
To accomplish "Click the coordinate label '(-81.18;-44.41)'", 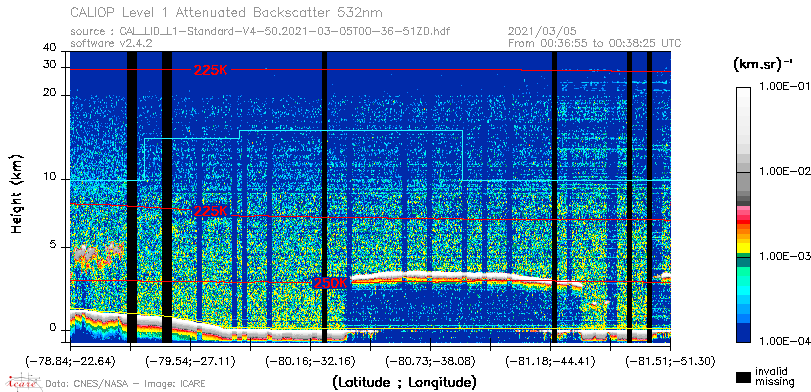I will pos(550,360).
